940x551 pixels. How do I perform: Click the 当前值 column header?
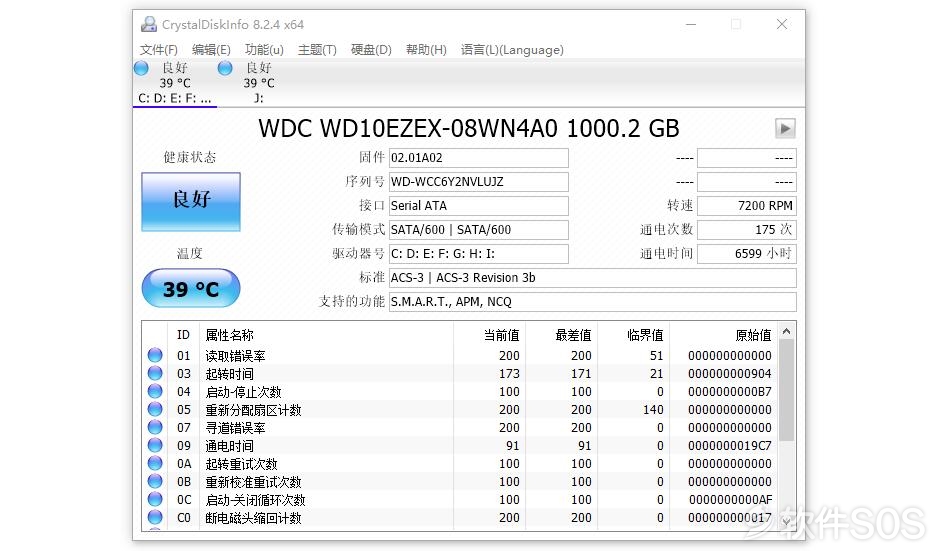coord(501,335)
